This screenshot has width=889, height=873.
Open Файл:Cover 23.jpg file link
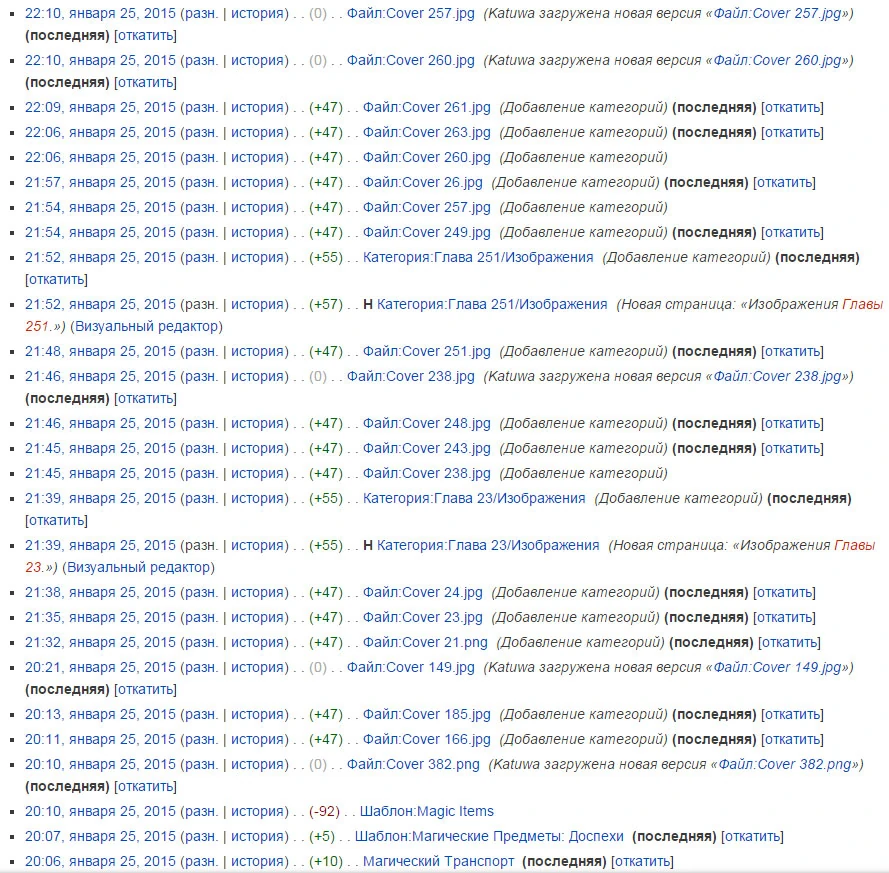tap(422, 617)
